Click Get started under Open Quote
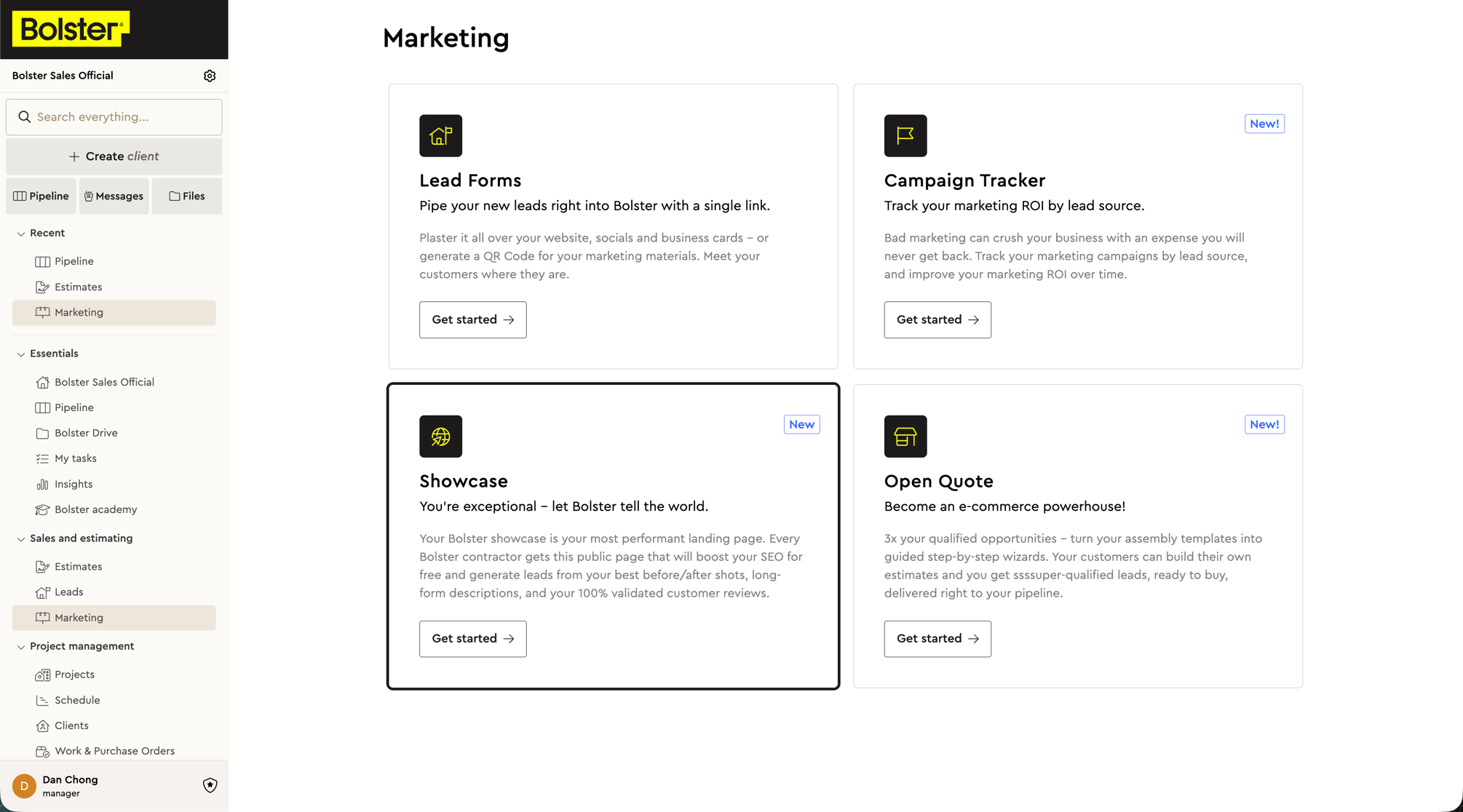This screenshot has width=1463, height=812. tap(937, 639)
